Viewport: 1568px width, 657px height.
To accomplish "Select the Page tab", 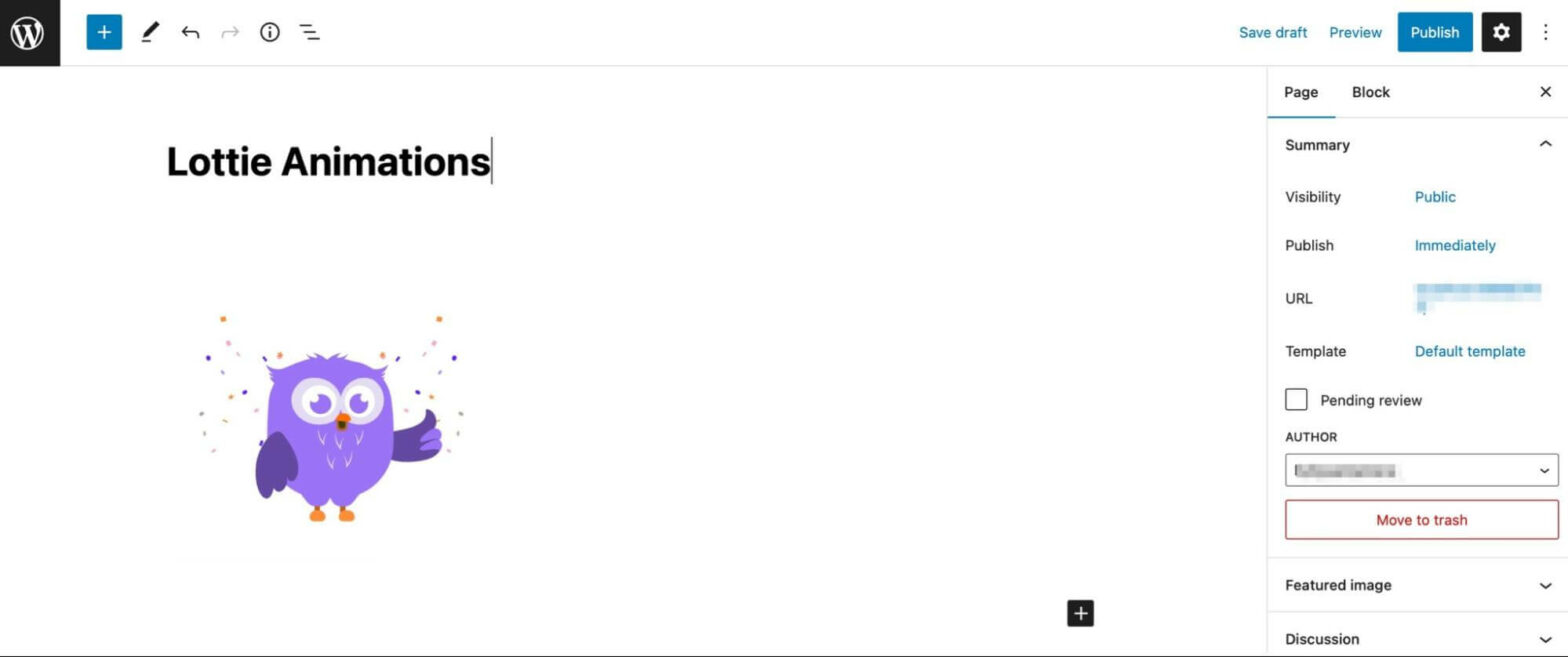I will (1300, 91).
